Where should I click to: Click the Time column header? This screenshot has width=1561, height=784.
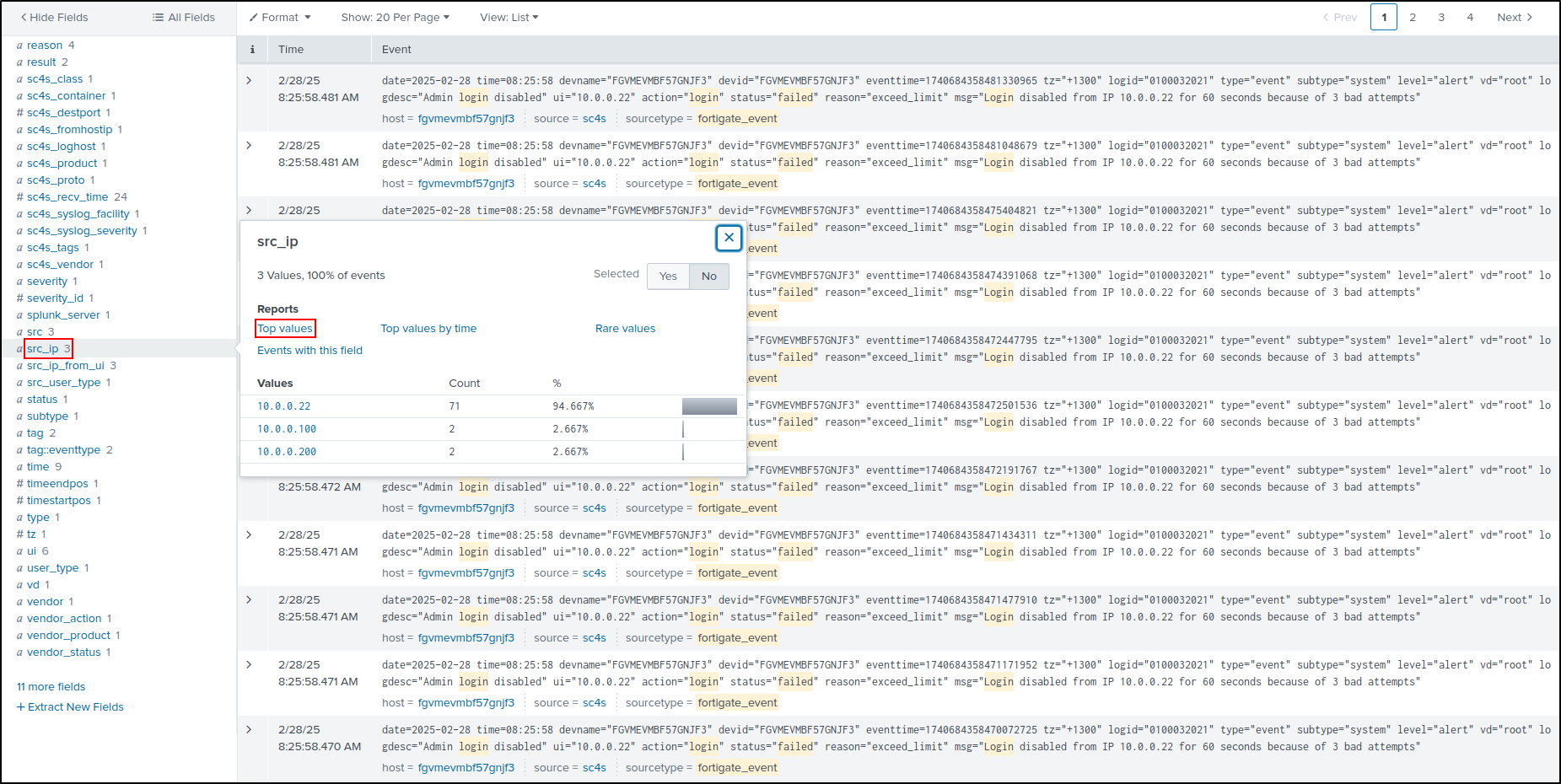(291, 50)
